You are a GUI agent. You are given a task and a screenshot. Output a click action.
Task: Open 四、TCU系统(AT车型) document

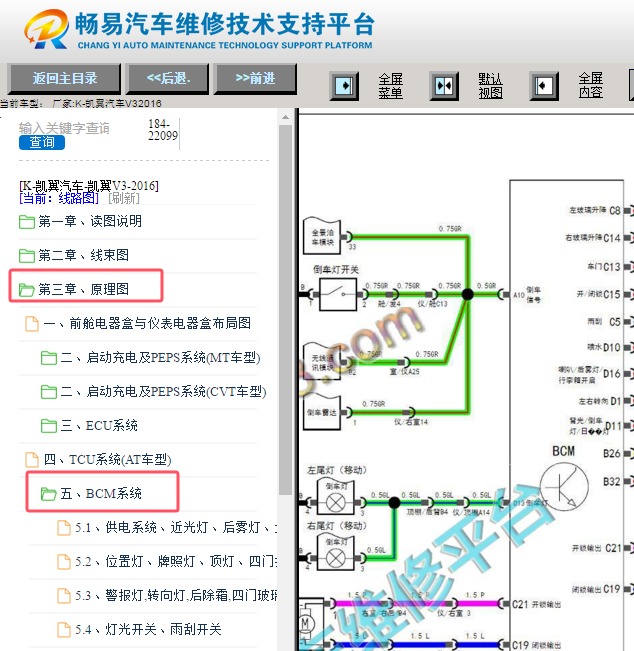coord(108,460)
